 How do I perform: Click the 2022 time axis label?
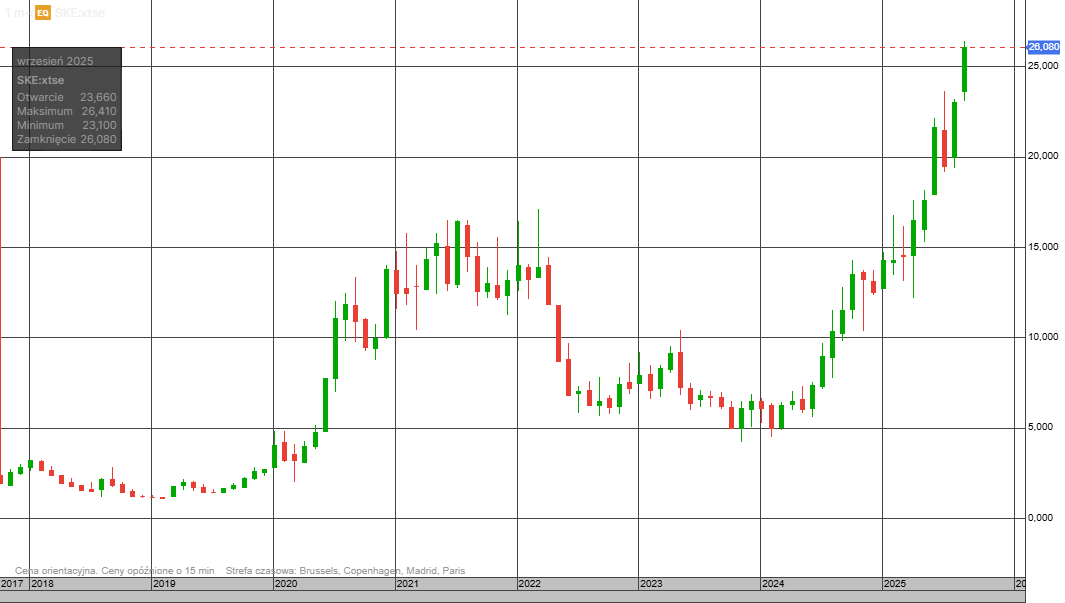coord(529,583)
